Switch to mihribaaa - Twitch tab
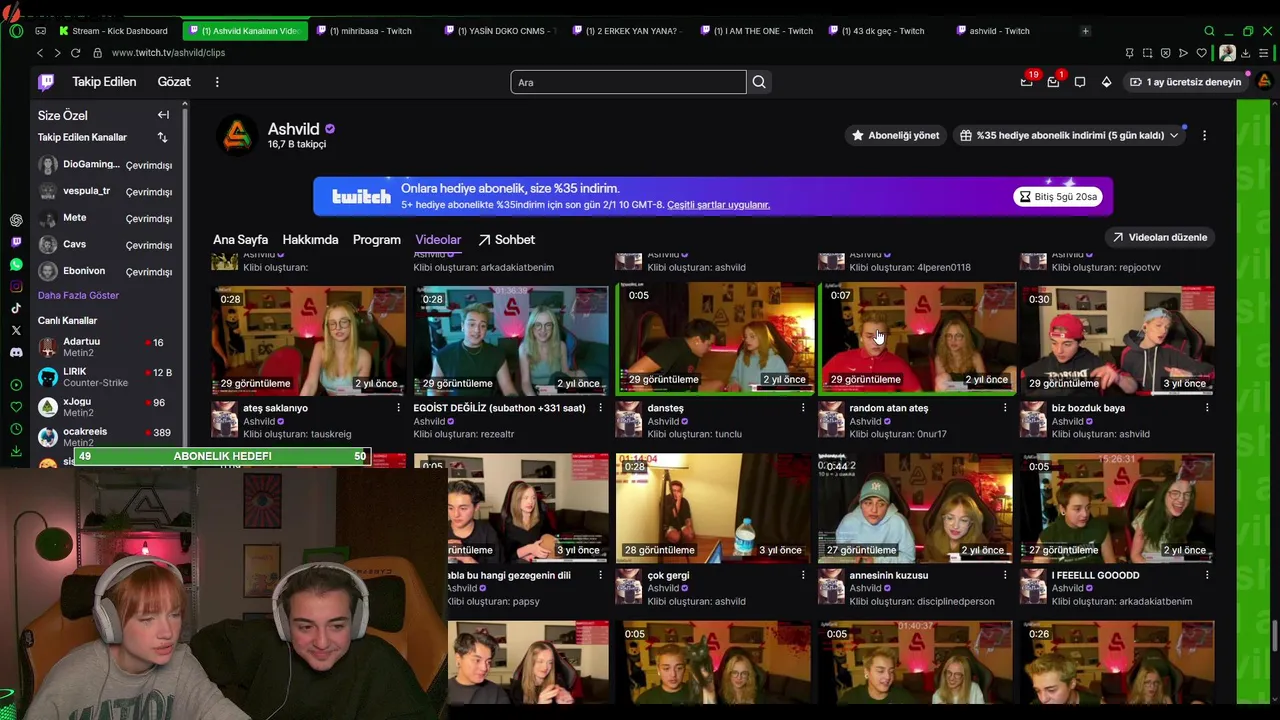Screen dimensions: 1280x720 pos(370,31)
